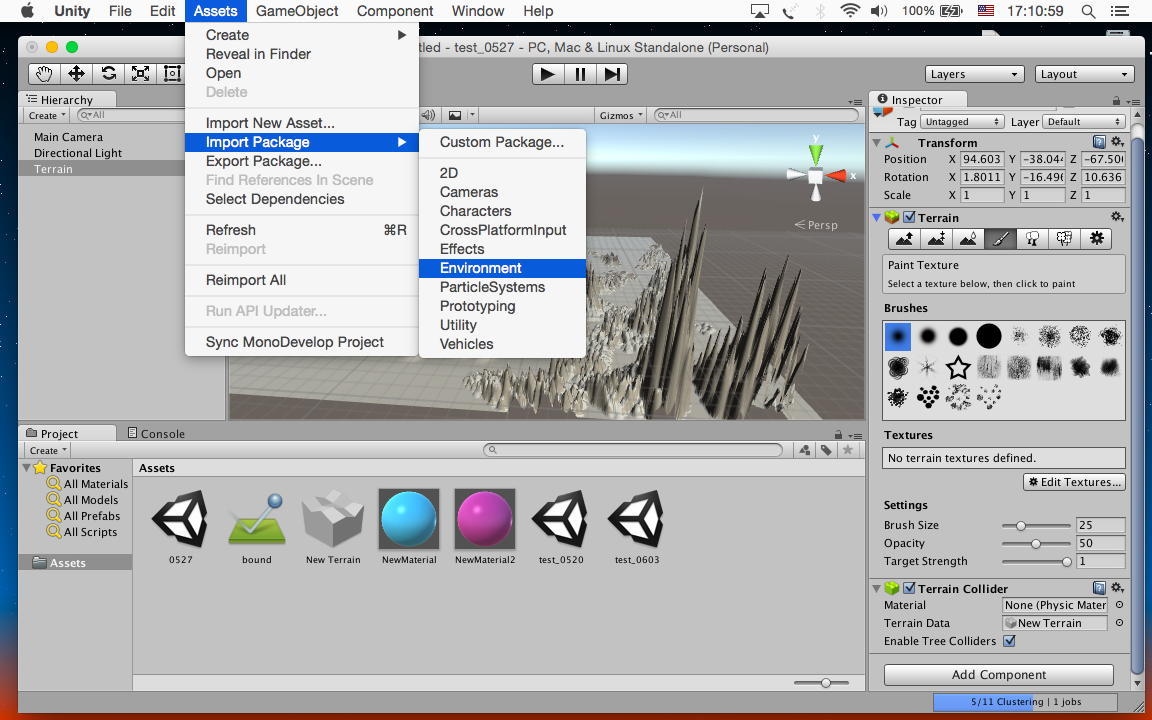The image size is (1152, 720).
Task: Select the Rotate transform tool
Action: tap(108, 74)
